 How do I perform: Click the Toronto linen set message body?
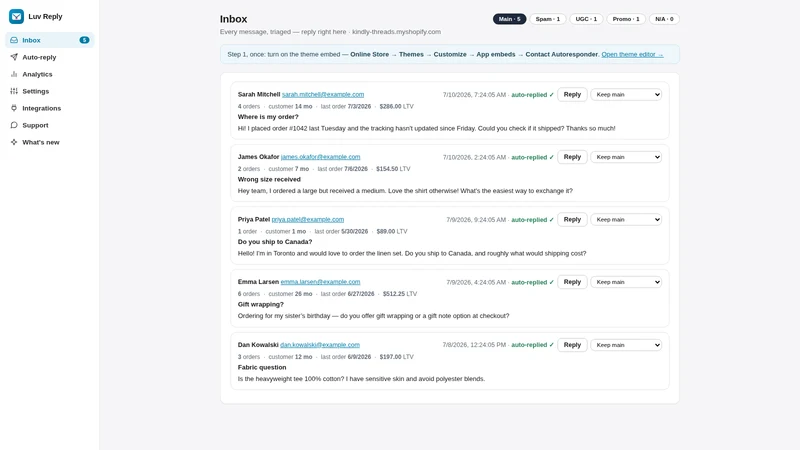click(412, 253)
